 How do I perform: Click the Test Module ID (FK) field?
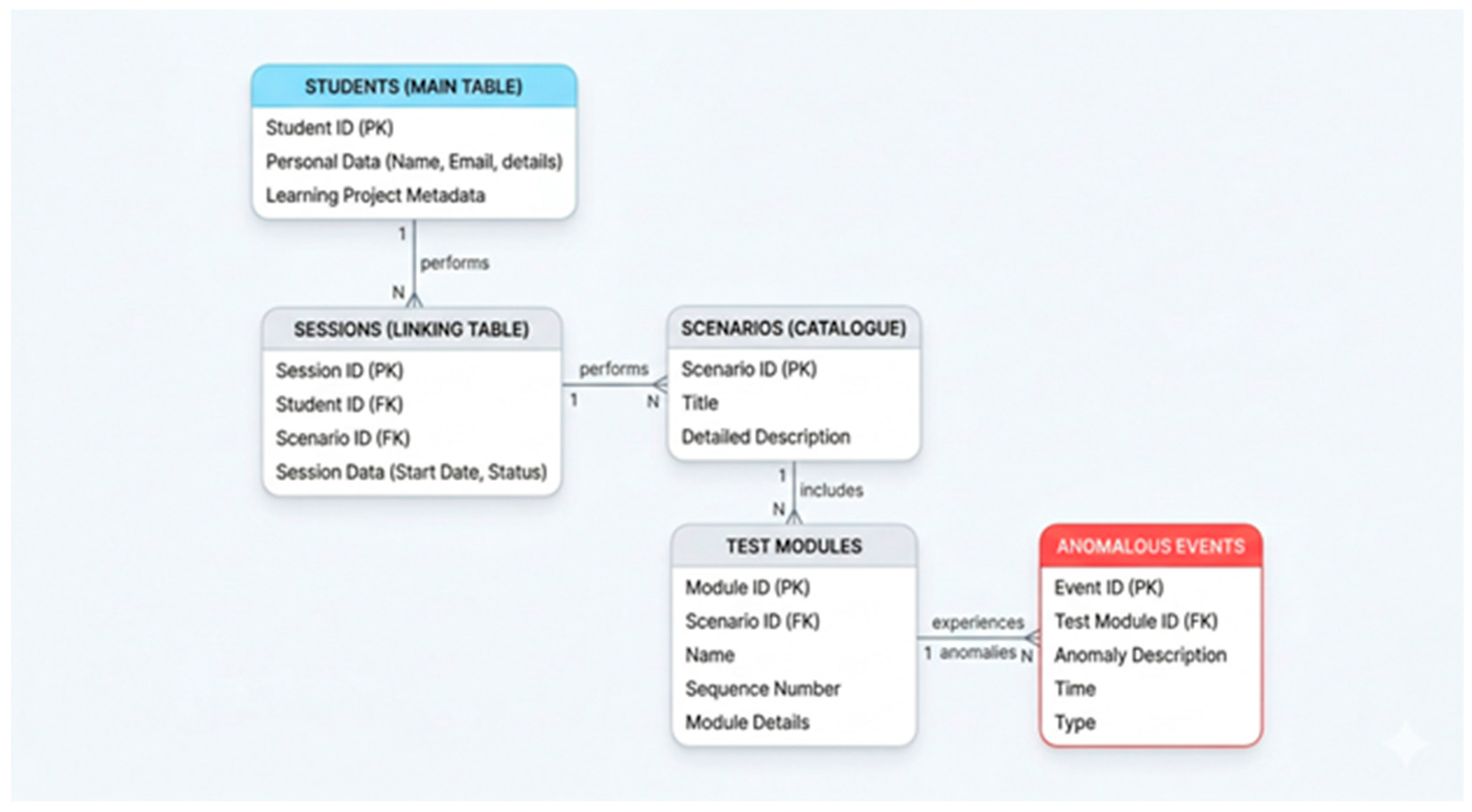1135,621
